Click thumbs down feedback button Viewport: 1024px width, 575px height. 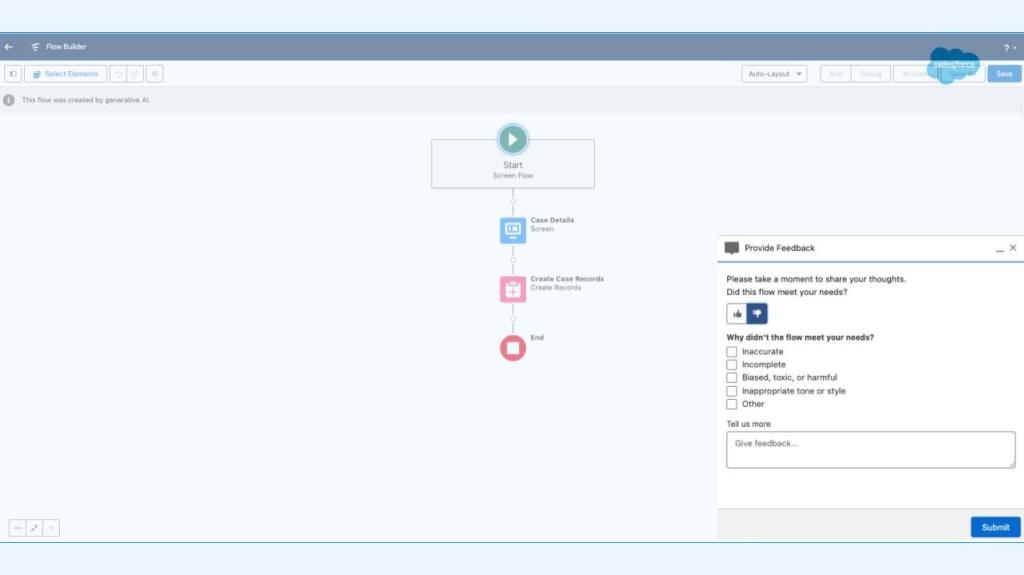pos(757,314)
